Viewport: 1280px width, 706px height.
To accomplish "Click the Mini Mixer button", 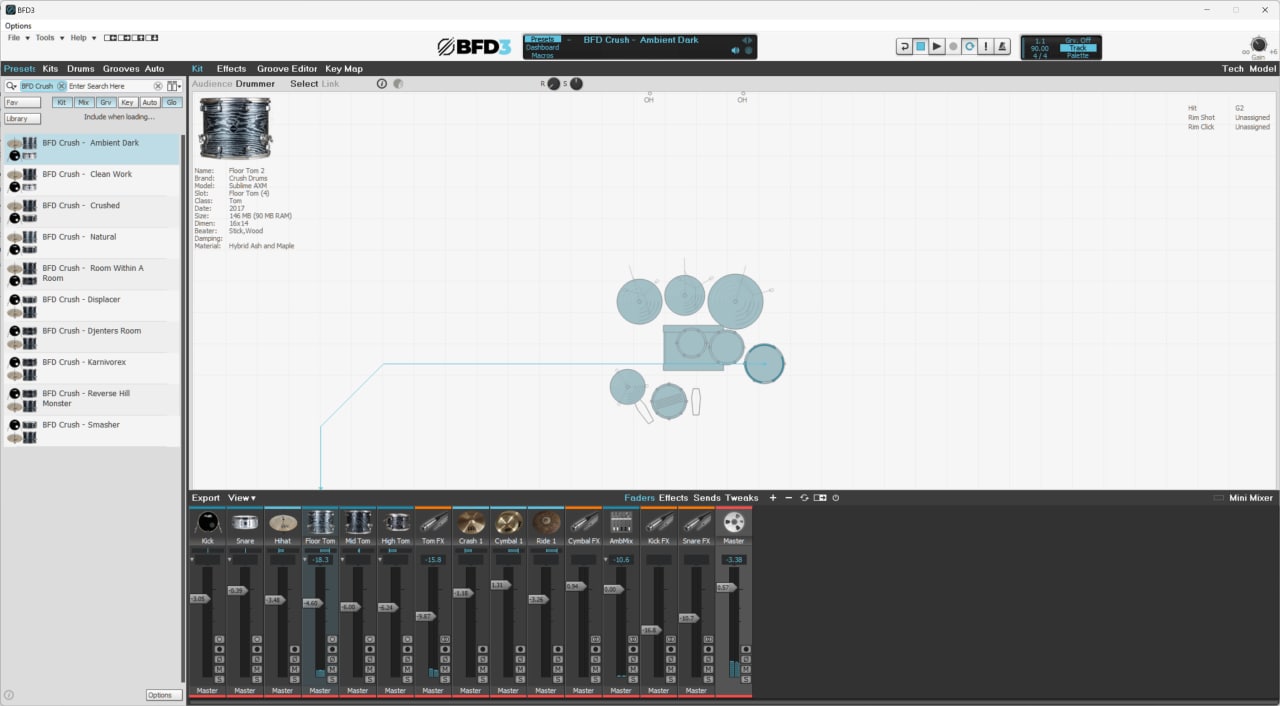I will pyautogui.click(x=1251, y=498).
